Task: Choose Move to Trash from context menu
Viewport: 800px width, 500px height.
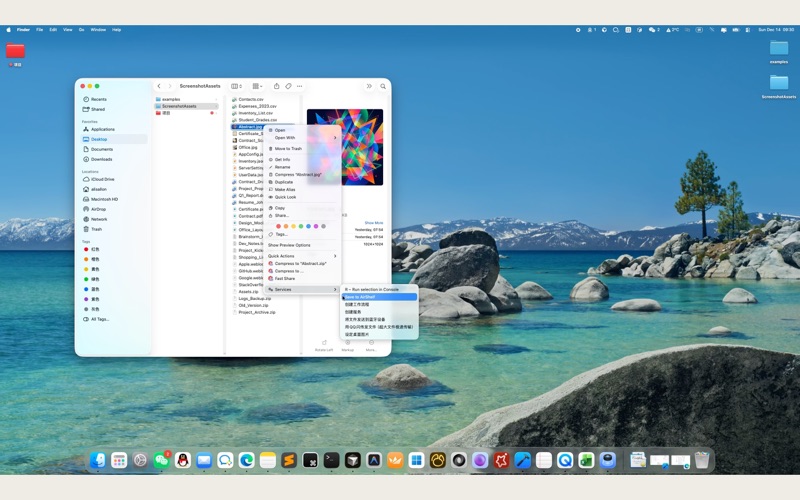Action: (x=288, y=148)
